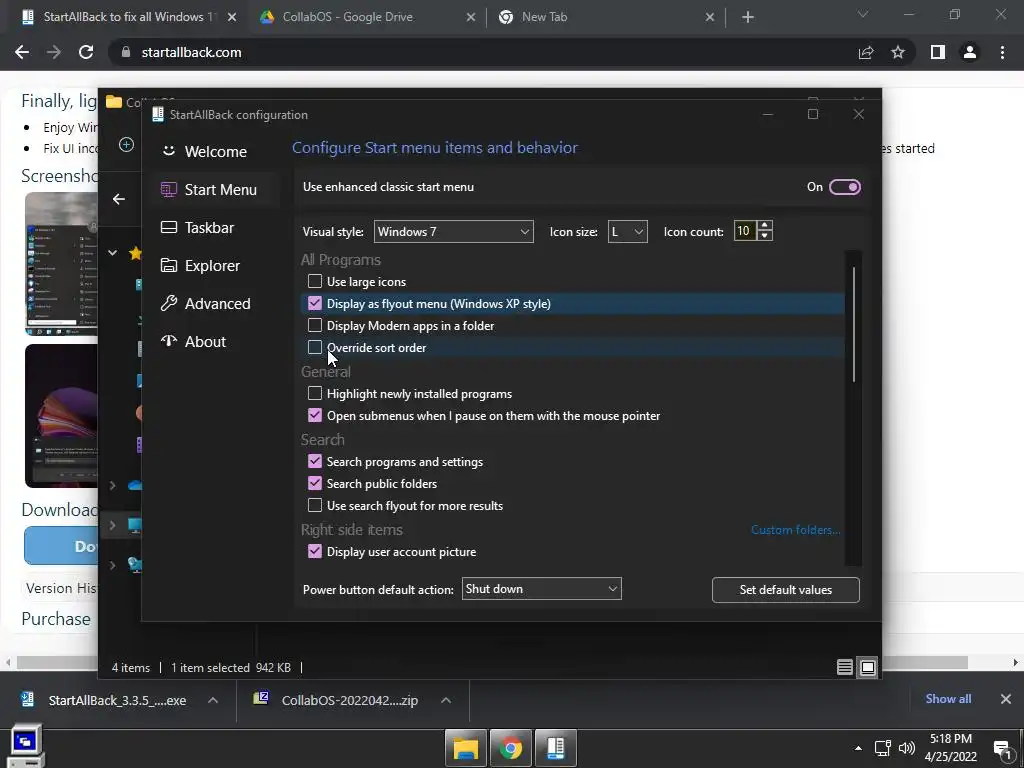The image size is (1024, 768).
Task: Increase icon count with up arrow
Action: coord(765,225)
